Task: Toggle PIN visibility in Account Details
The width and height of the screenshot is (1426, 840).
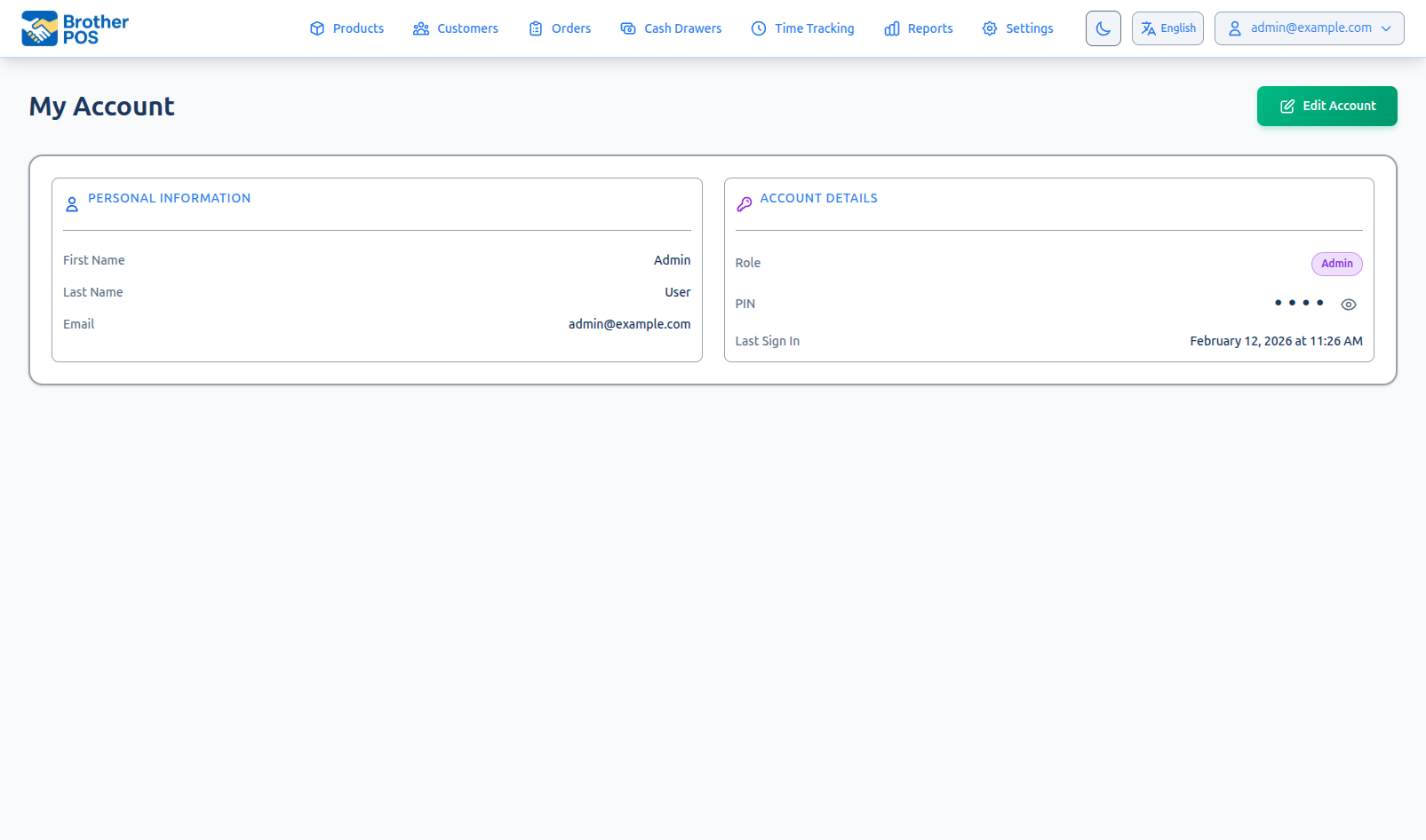Action: coord(1348,304)
